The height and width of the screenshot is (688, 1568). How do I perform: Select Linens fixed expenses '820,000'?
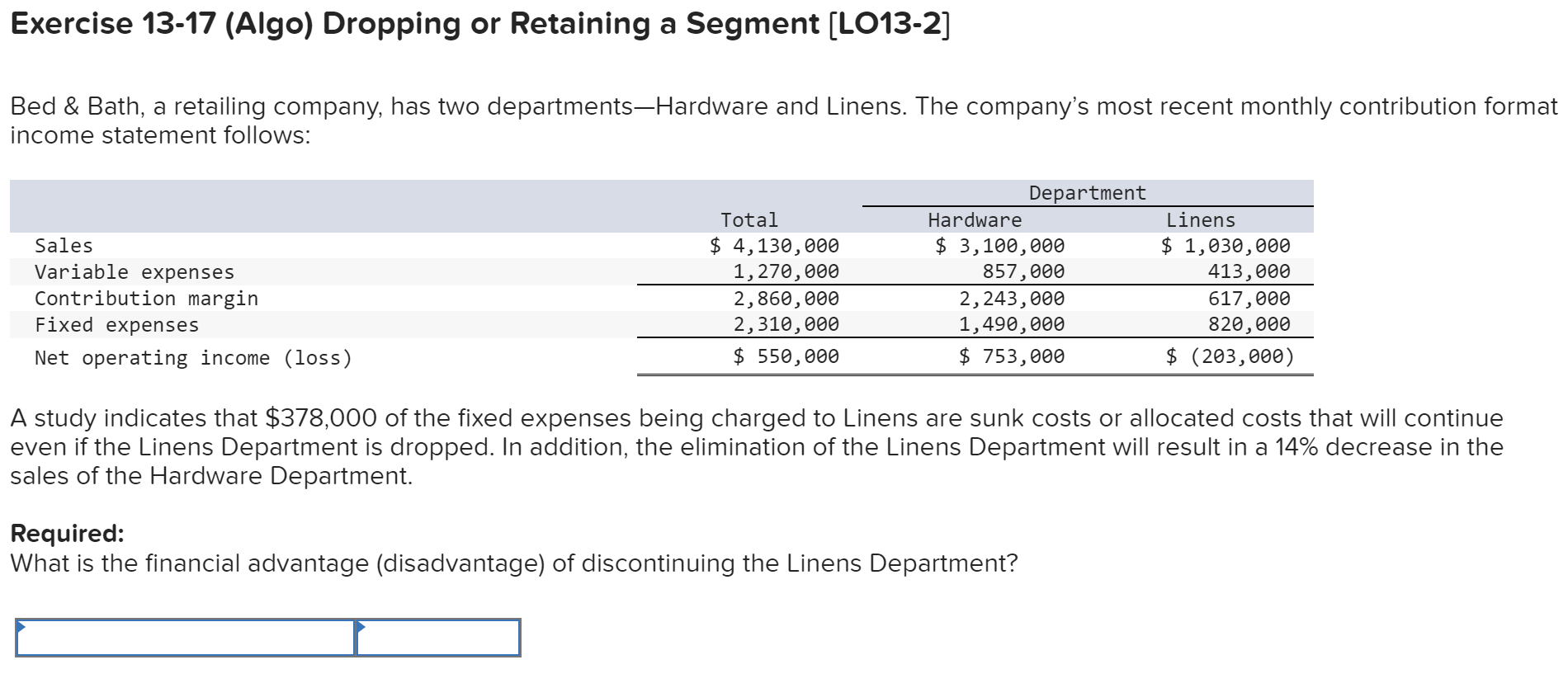pos(1249,324)
